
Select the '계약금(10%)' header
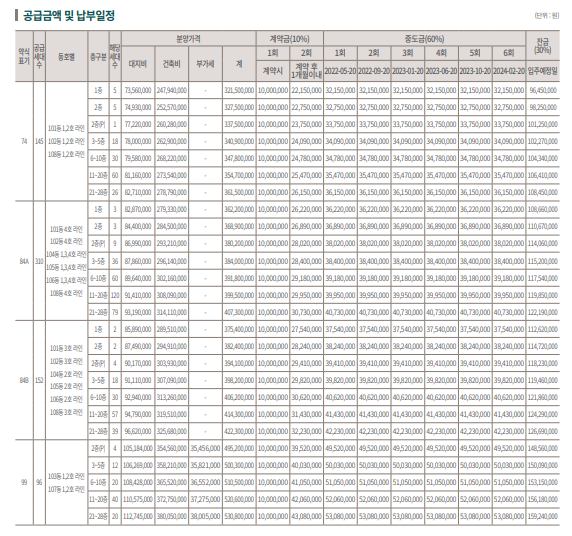(x=290, y=39)
